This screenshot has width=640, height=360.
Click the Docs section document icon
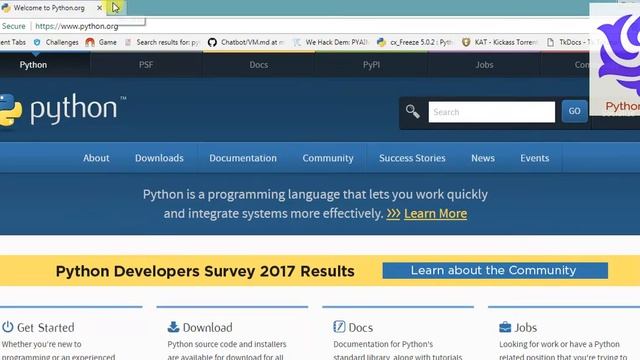click(339, 327)
